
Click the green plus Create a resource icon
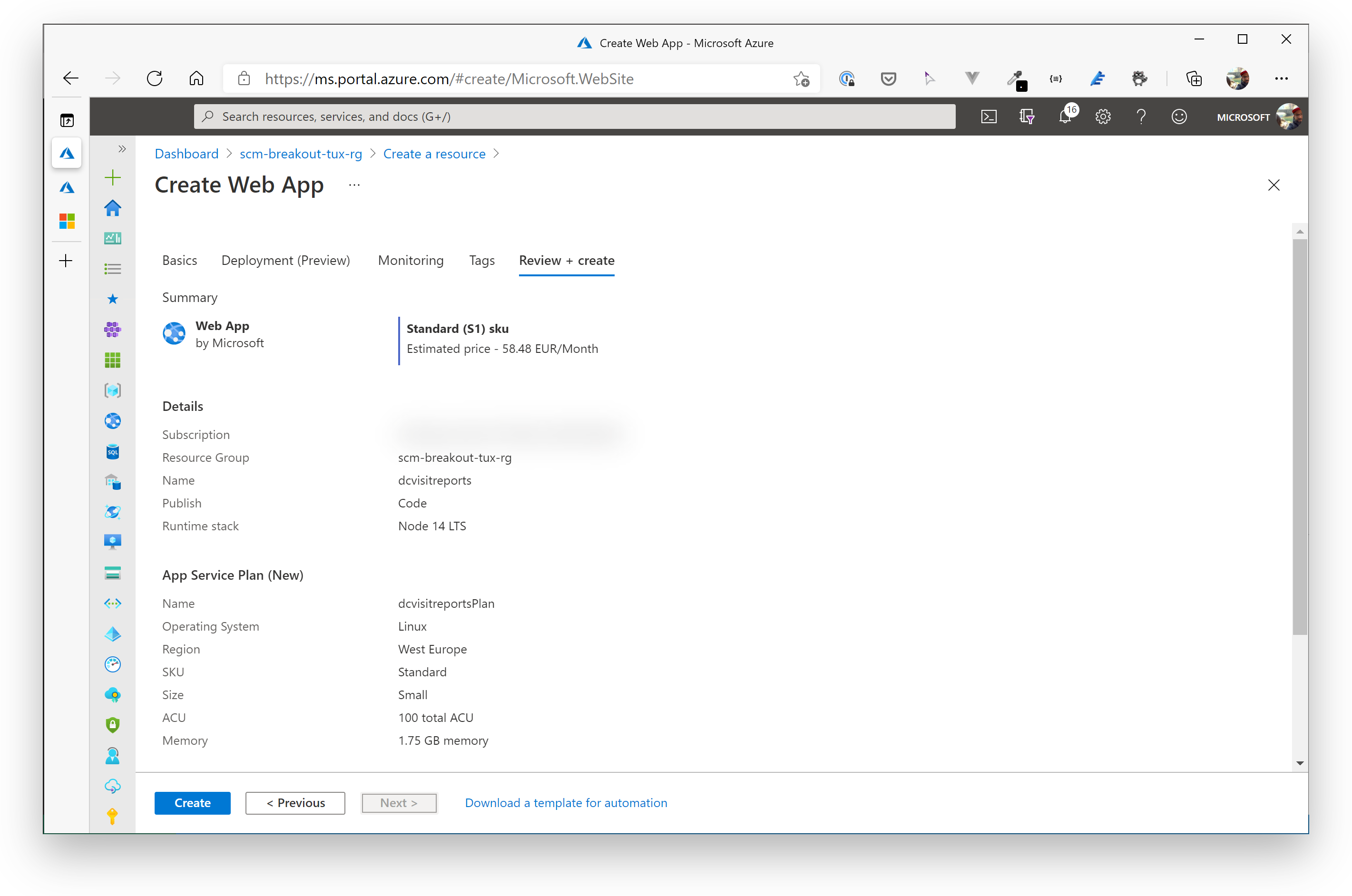pyautogui.click(x=113, y=178)
